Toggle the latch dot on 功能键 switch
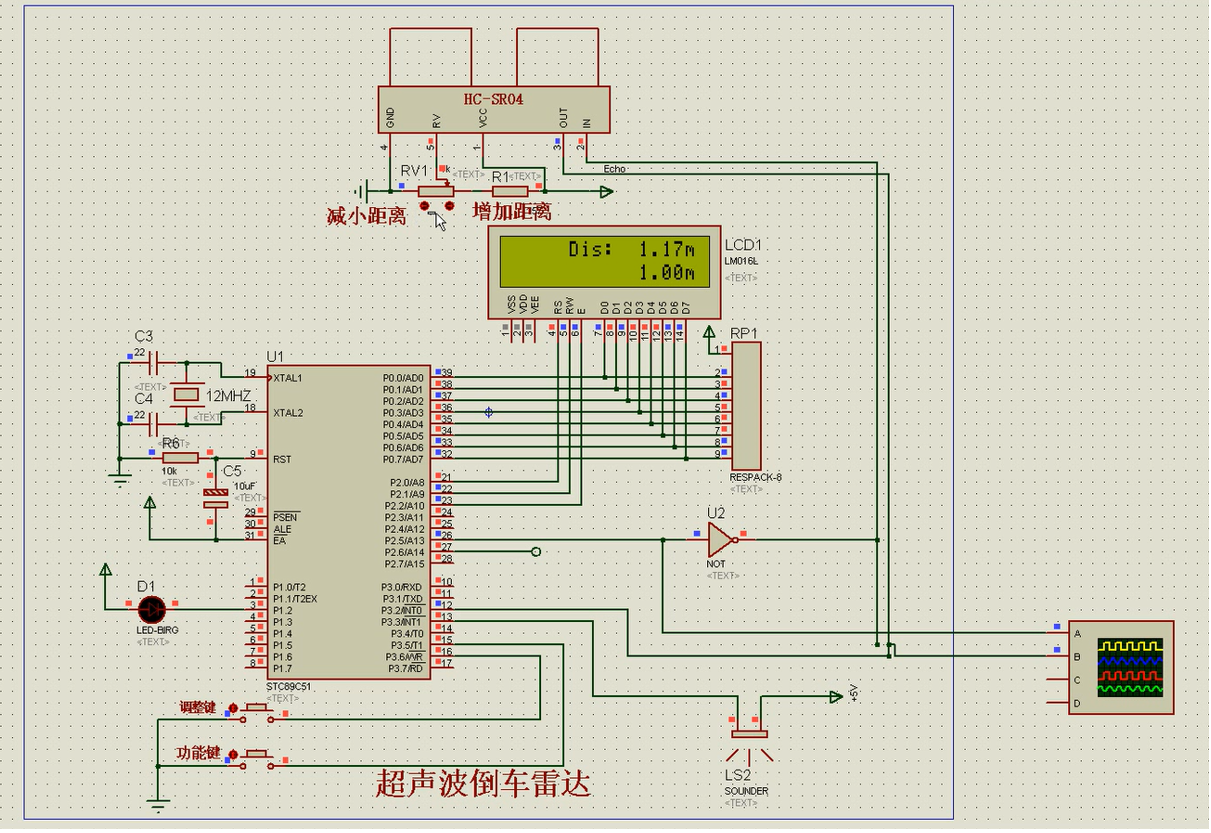 (234, 755)
